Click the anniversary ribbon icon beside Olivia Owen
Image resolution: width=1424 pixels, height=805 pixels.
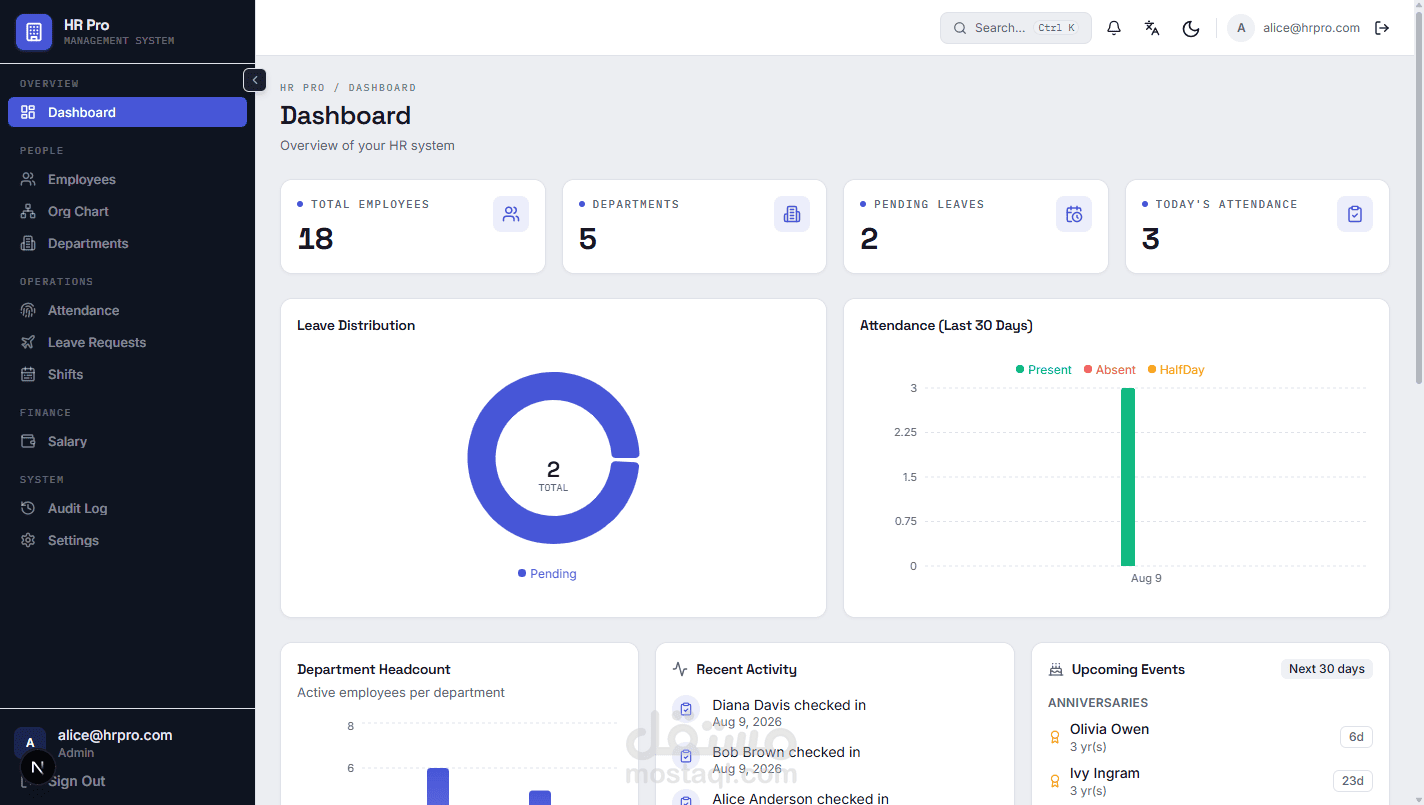[1054, 737]
